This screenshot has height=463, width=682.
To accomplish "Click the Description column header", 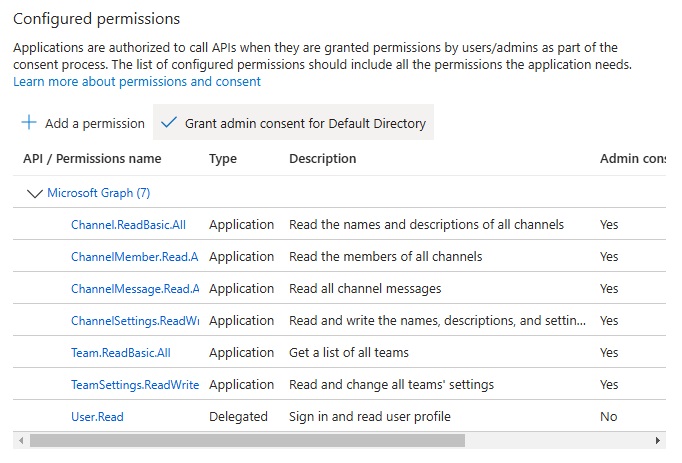I will pos(322,159).
